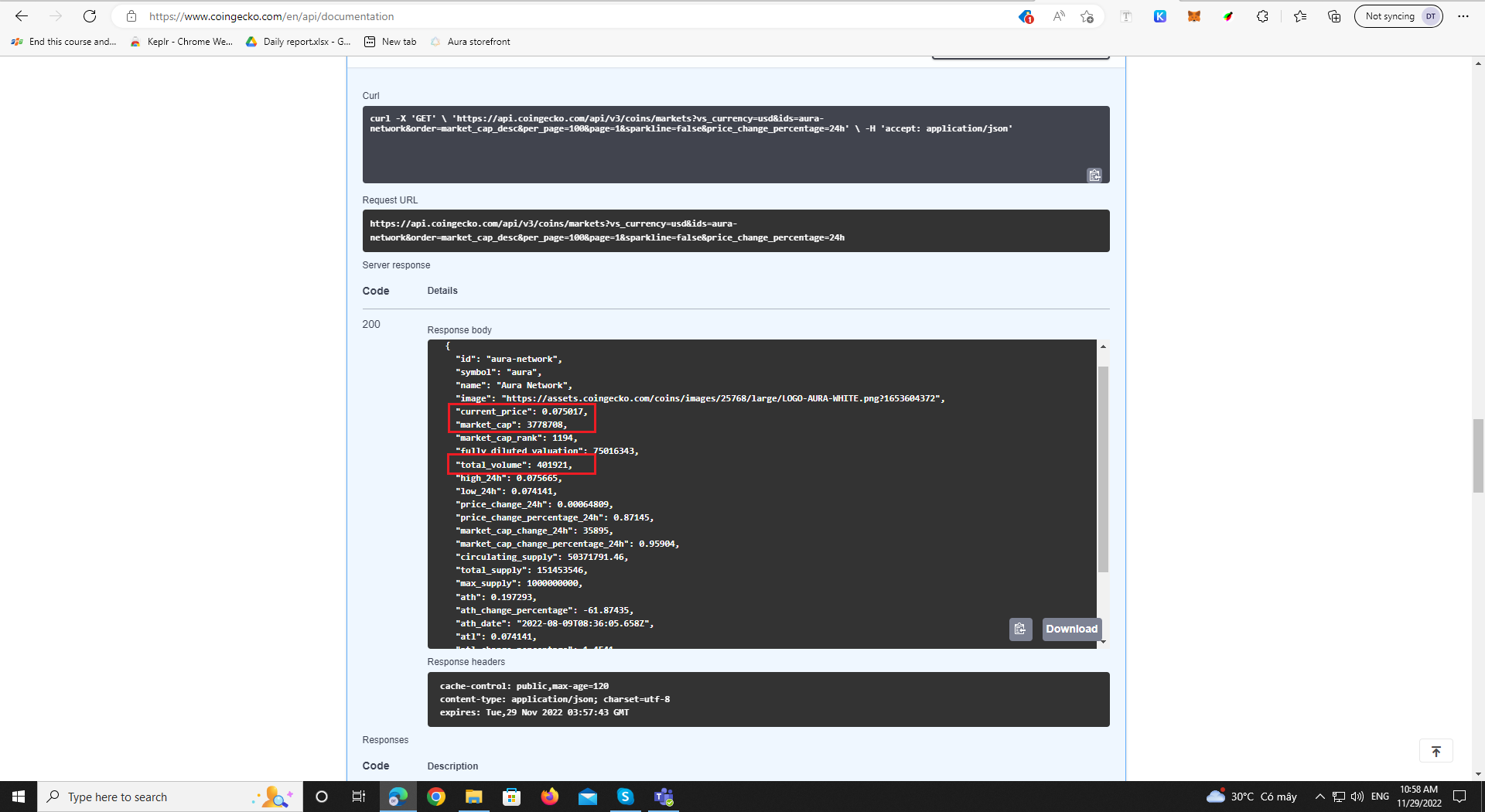Refresh the documentation page
Viewport: 1485px width, 812px height.
click(90, 15)
